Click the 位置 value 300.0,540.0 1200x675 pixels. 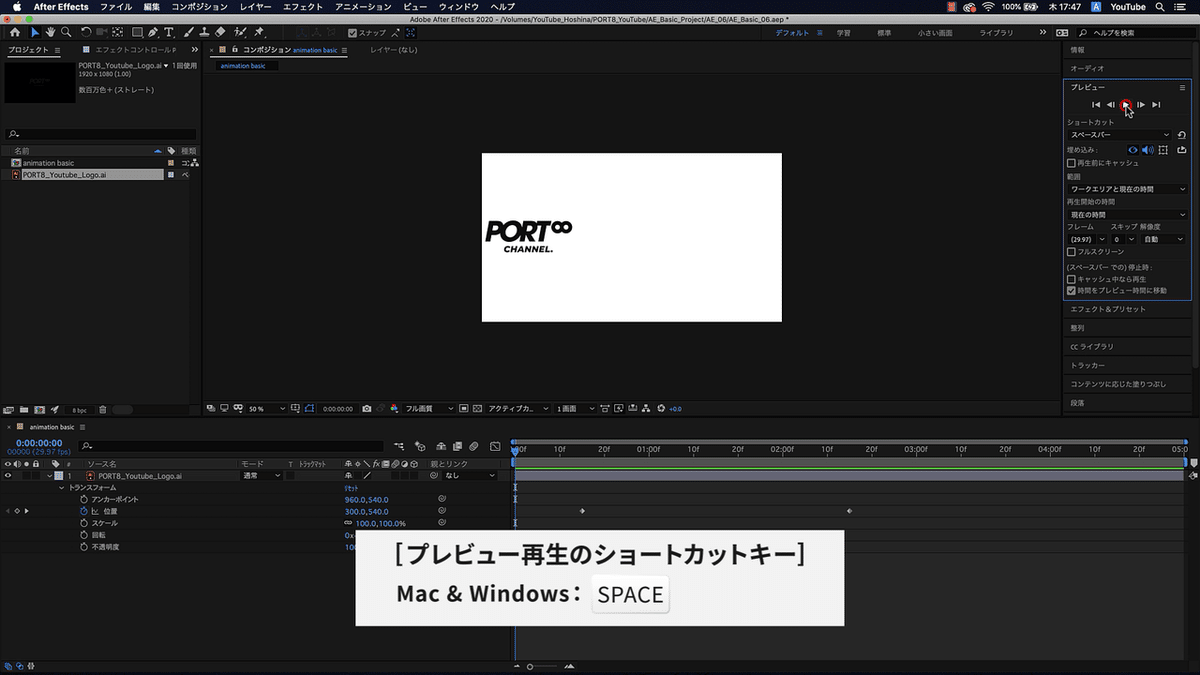click(x=366, y=511)
